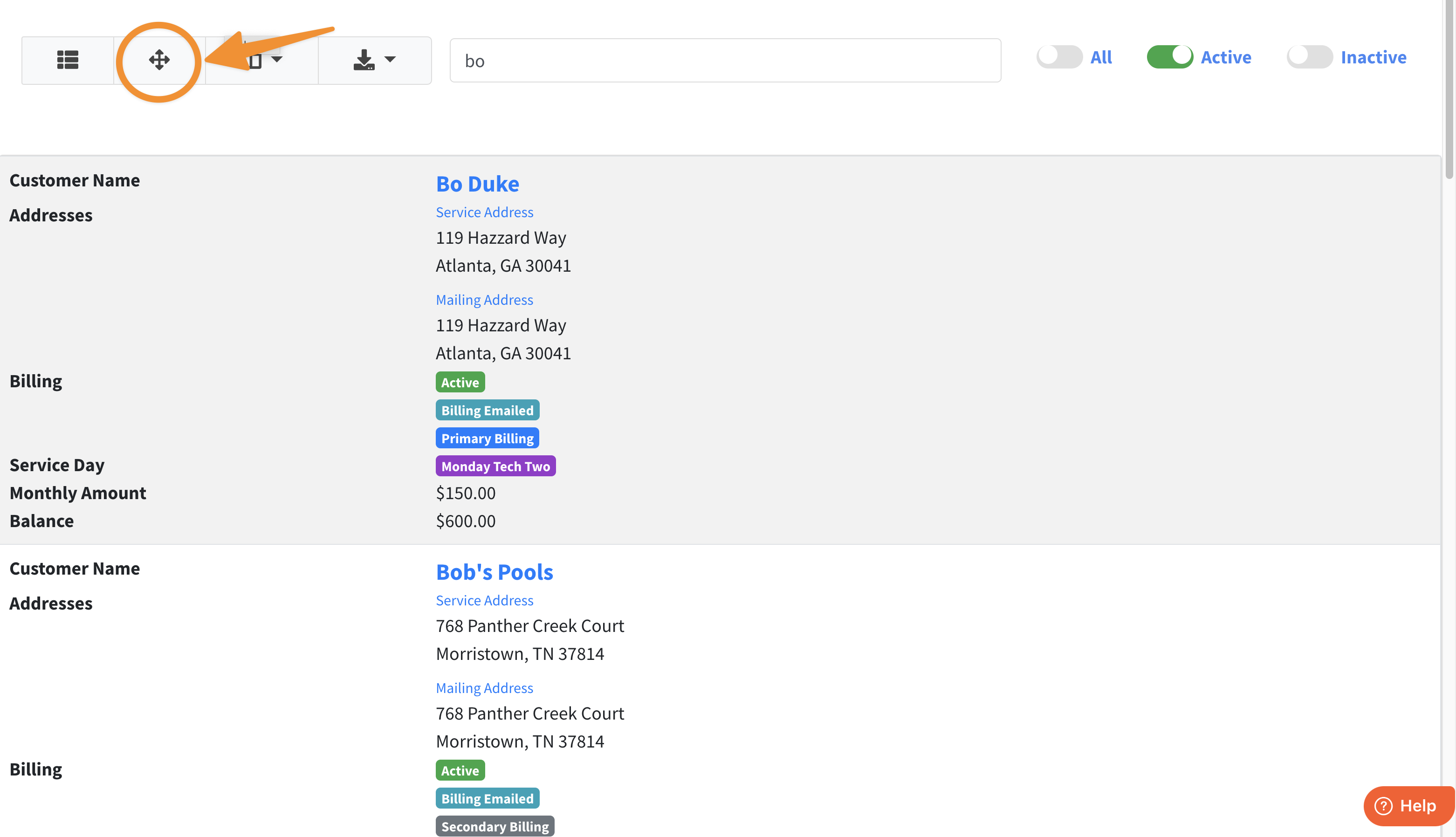Click the Secondary Billing badge
Viewport: 1456px width, 837px height.
click(x=494, y=826)
